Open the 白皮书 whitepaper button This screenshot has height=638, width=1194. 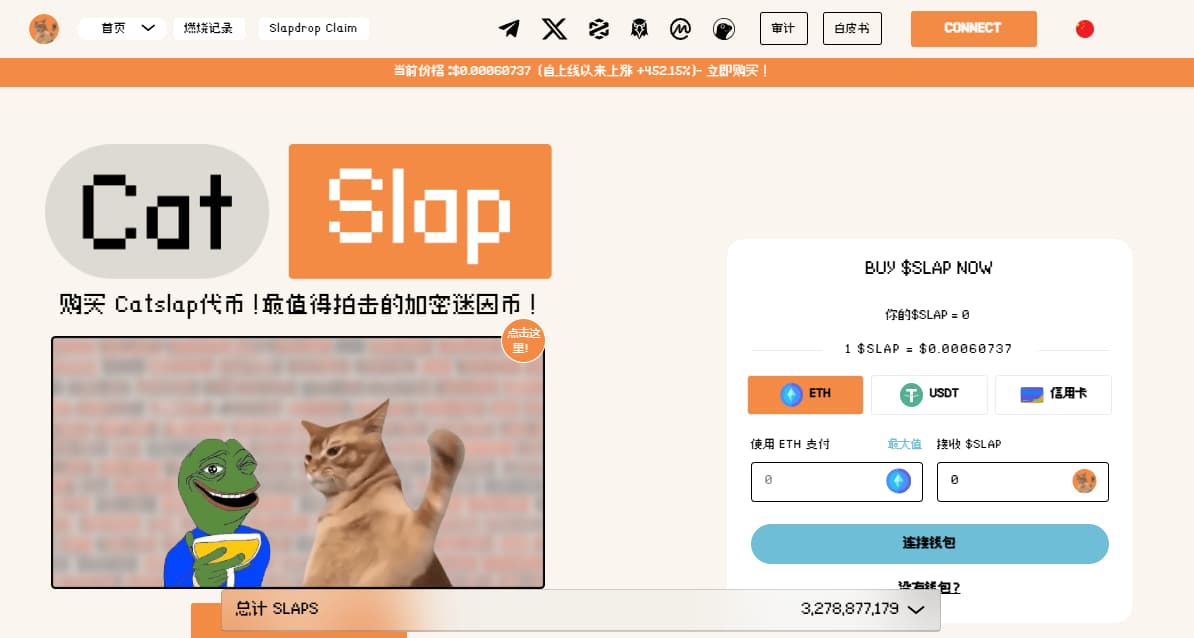[852, 28]
